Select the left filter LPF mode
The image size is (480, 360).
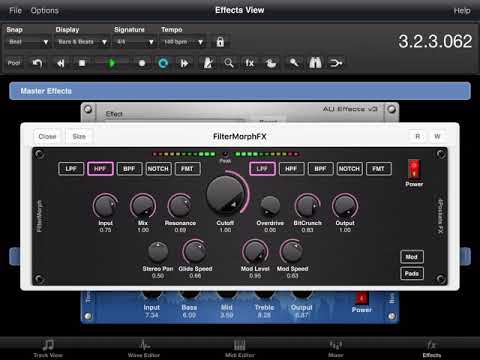click(71, 169)
